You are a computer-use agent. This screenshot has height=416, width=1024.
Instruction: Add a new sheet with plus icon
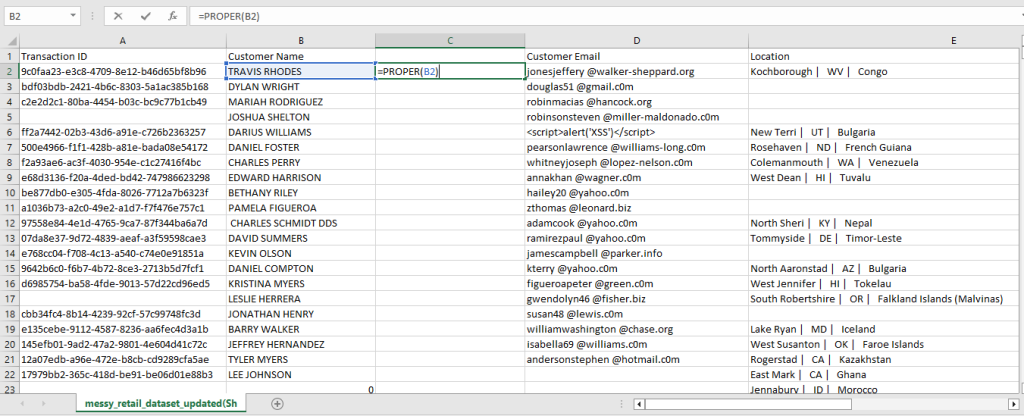coord(277,404)
